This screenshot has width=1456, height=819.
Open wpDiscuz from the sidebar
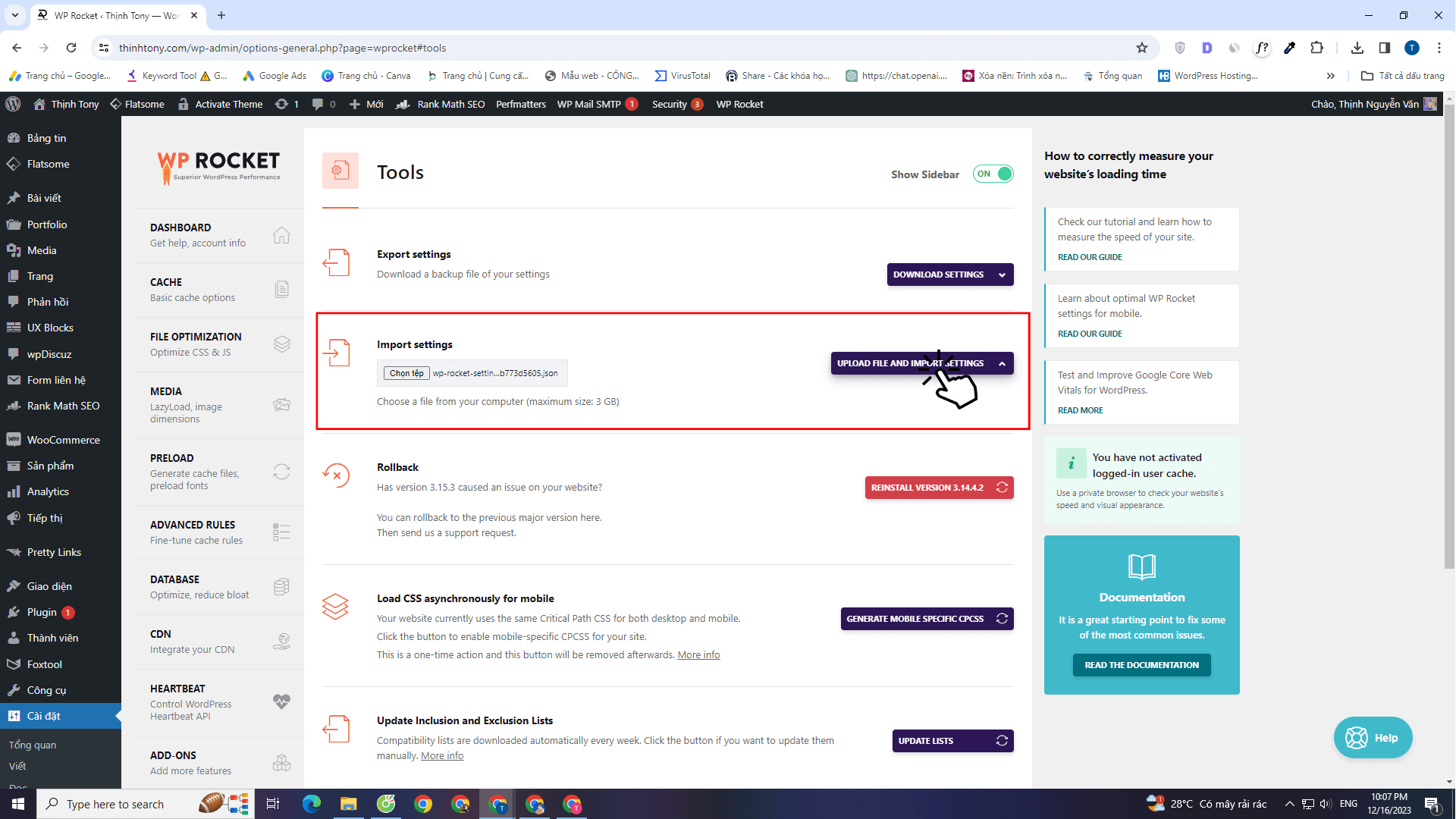(x=48, y=354)
